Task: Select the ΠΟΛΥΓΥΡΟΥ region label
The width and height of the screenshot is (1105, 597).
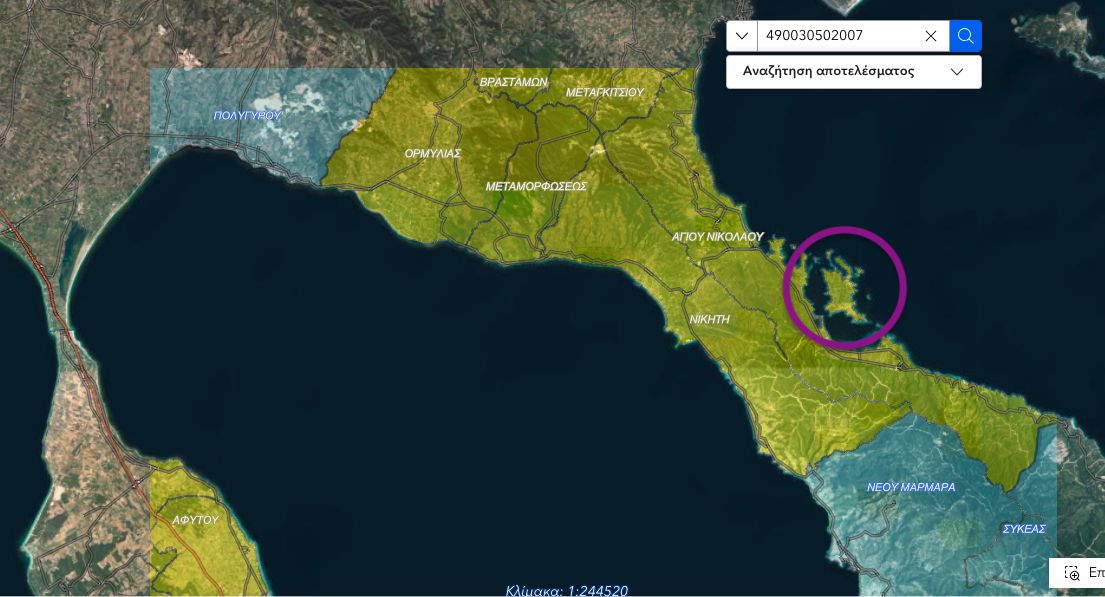Action: coord(247,116)
